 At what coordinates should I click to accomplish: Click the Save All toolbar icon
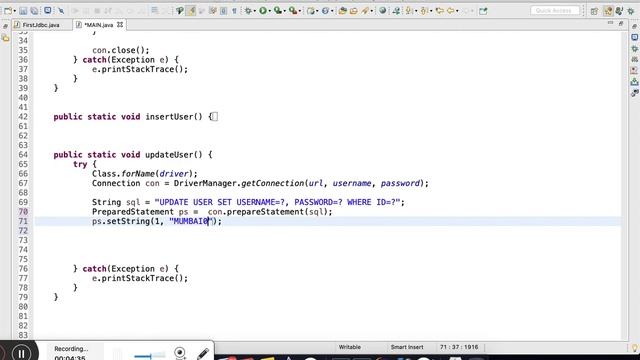pos(34,11)
